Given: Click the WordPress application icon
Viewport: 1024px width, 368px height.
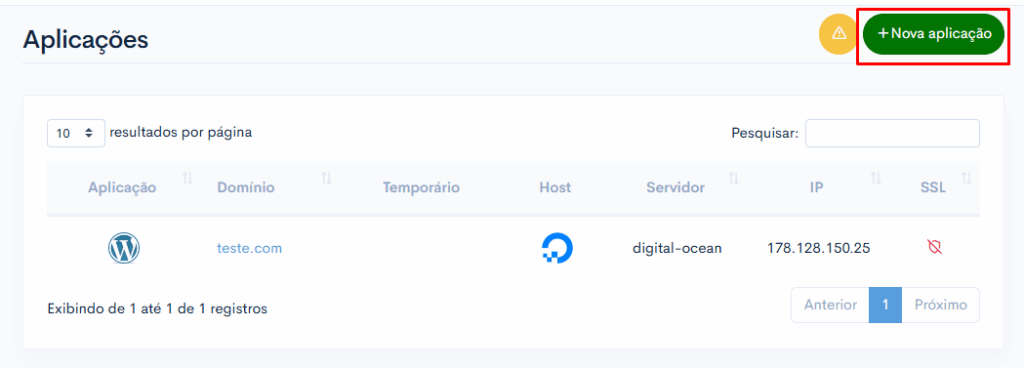Looking at the screenshot, I should click(123, 249).
